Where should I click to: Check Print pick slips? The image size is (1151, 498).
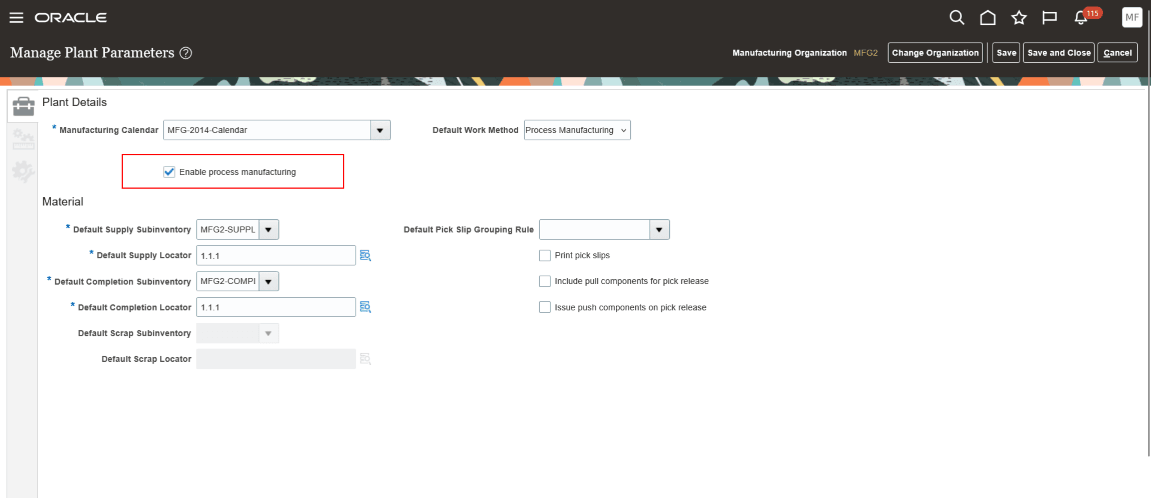pos(545,256)
